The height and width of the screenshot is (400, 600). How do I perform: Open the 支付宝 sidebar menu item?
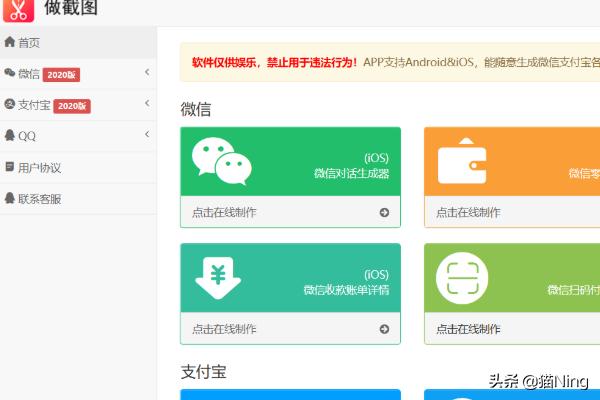pos(78,105)
